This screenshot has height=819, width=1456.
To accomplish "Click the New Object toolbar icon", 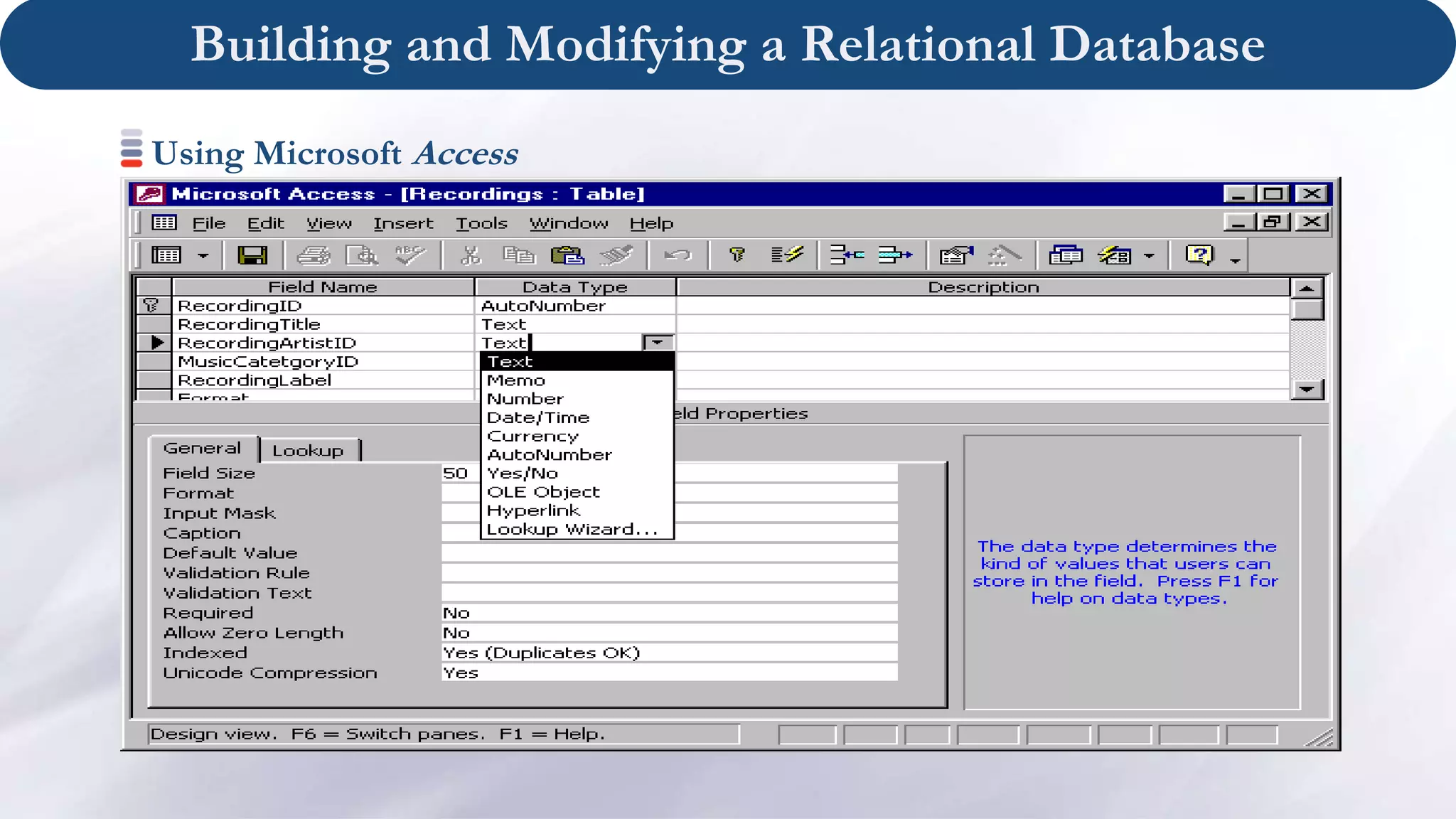I will [1115, 255].
